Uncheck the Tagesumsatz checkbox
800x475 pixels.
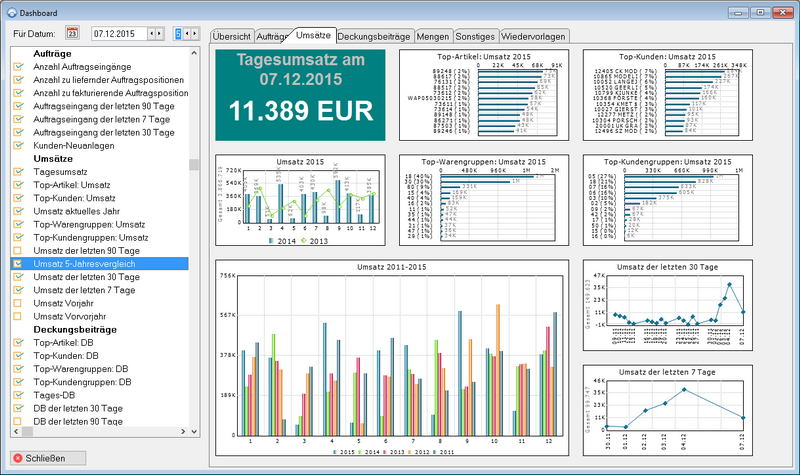point(18,171)
